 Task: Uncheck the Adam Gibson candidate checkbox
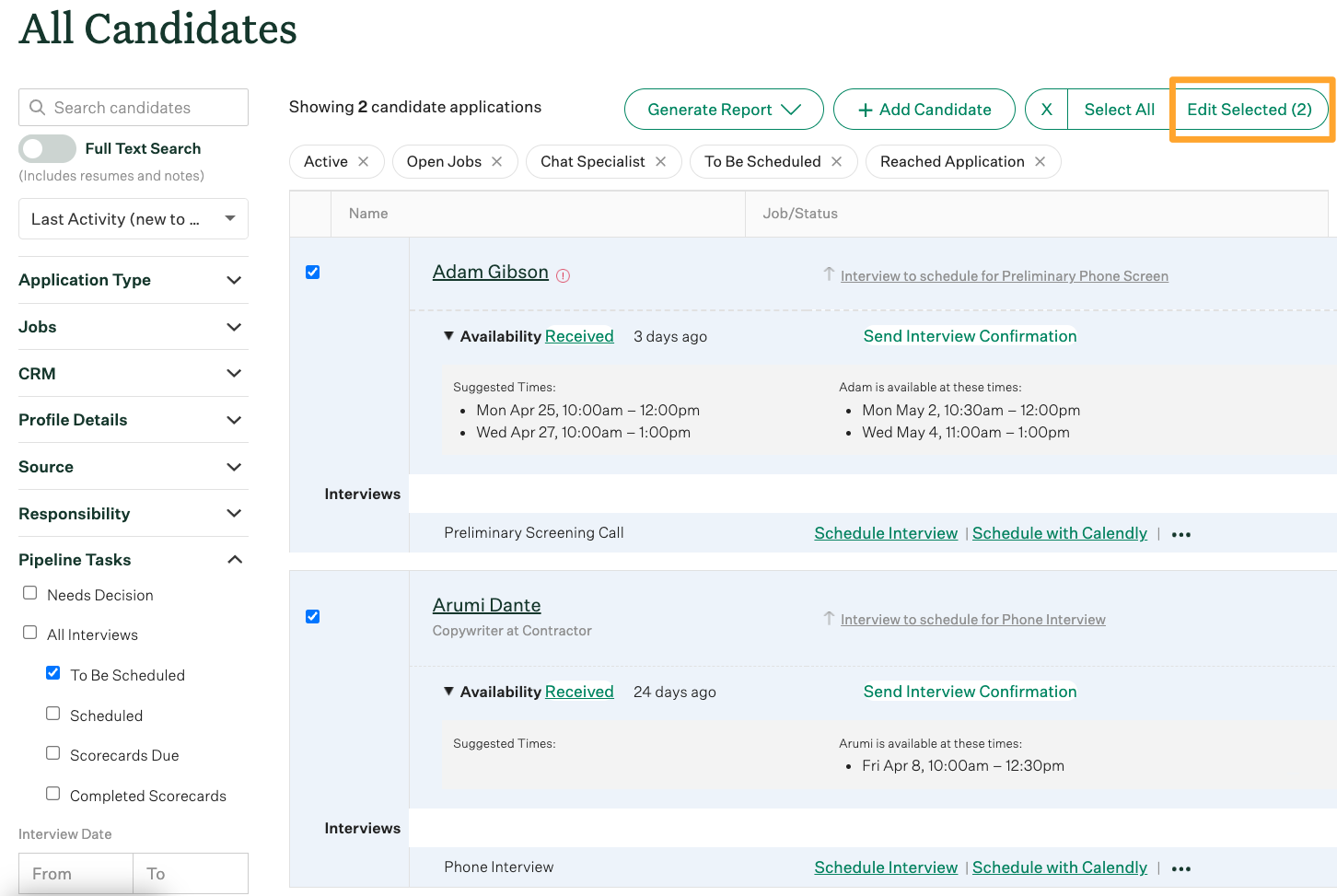(313, 273)
